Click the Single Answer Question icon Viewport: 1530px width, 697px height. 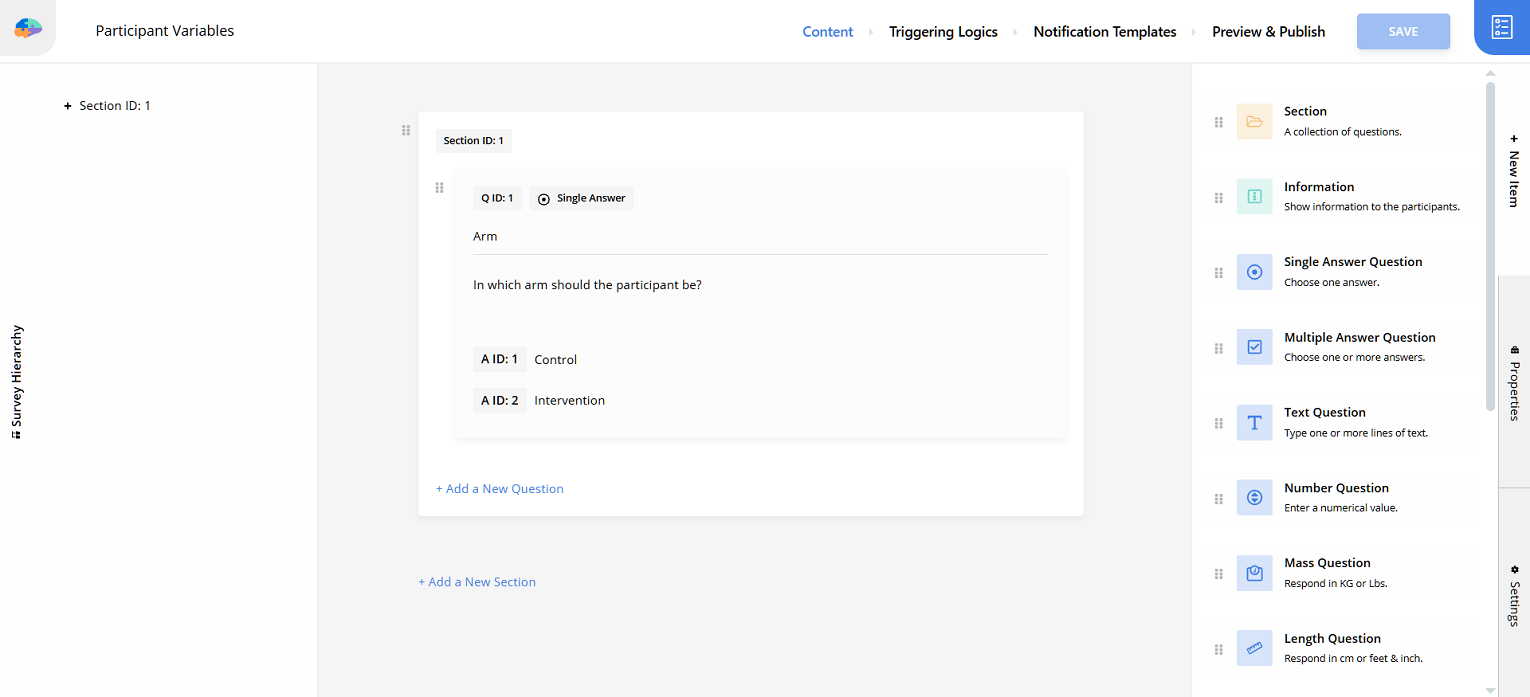[1254, 272]
